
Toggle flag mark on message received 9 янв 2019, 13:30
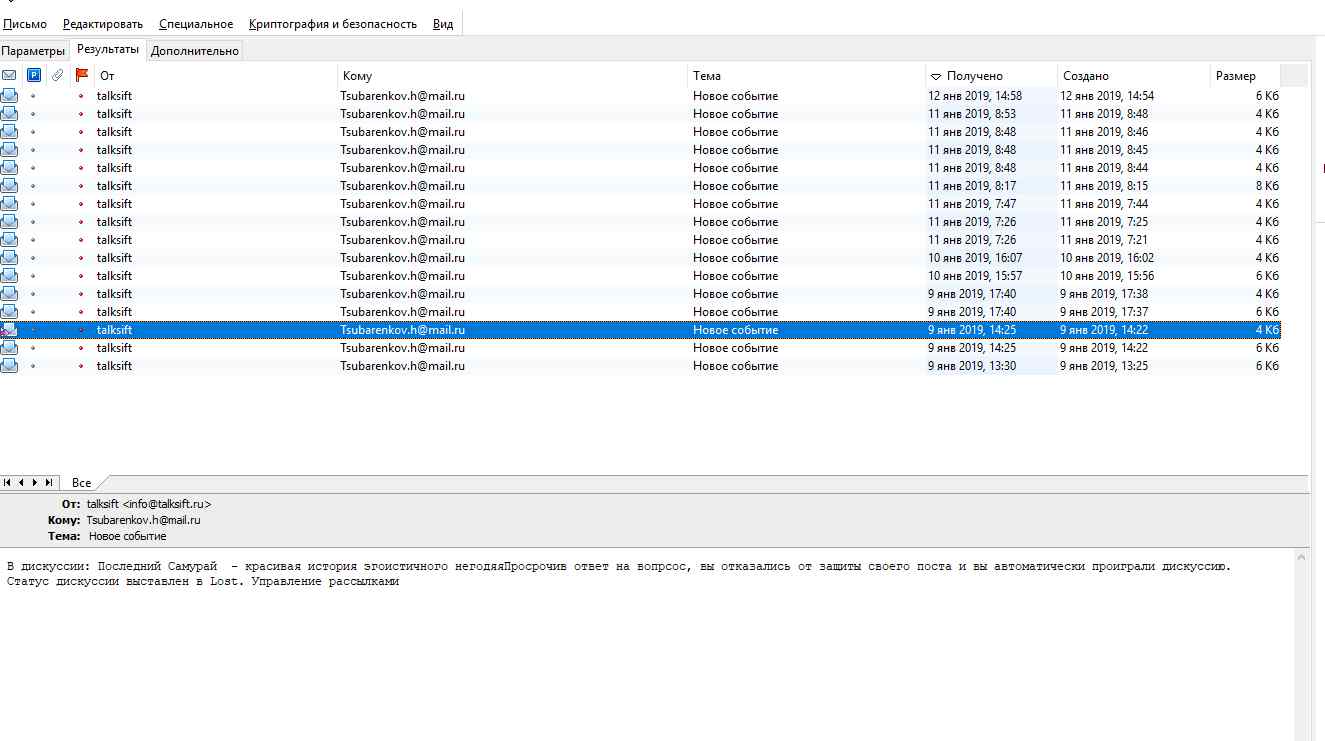tap(81, 366)
